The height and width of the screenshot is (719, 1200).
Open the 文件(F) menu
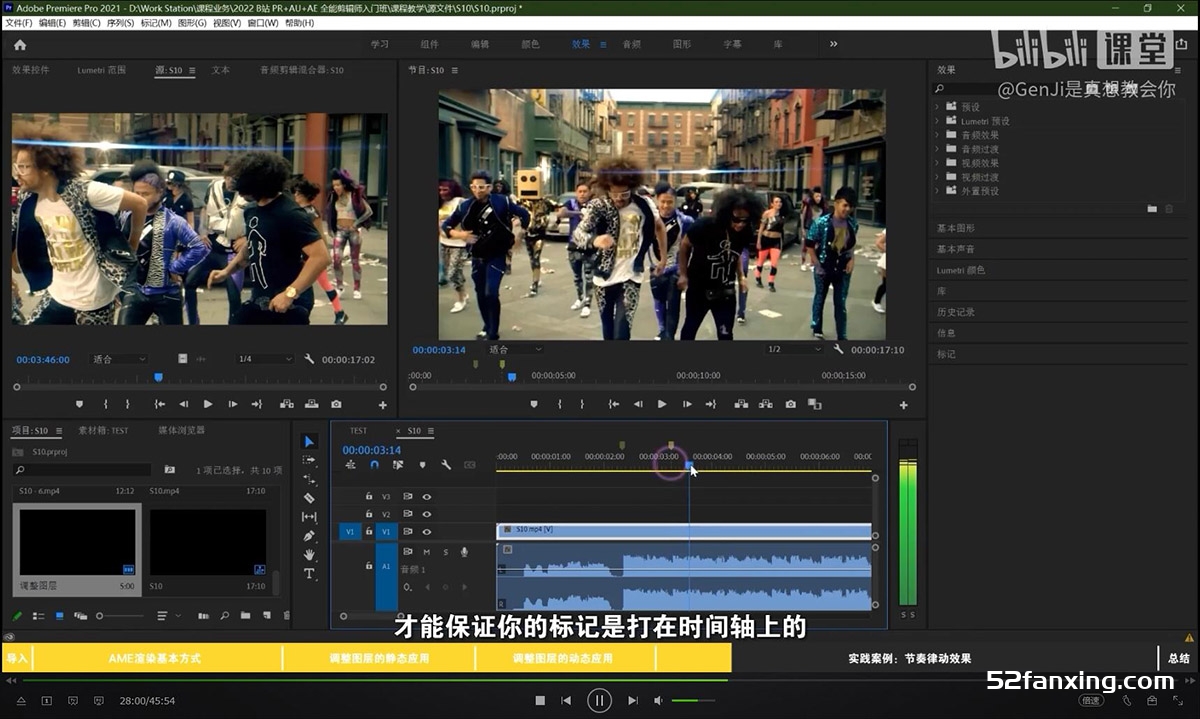click(19, 22)
